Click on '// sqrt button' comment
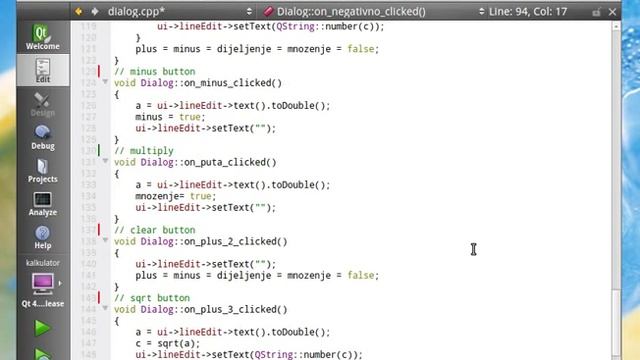Screen dimensions: 640x360 [x=152, y=298]
